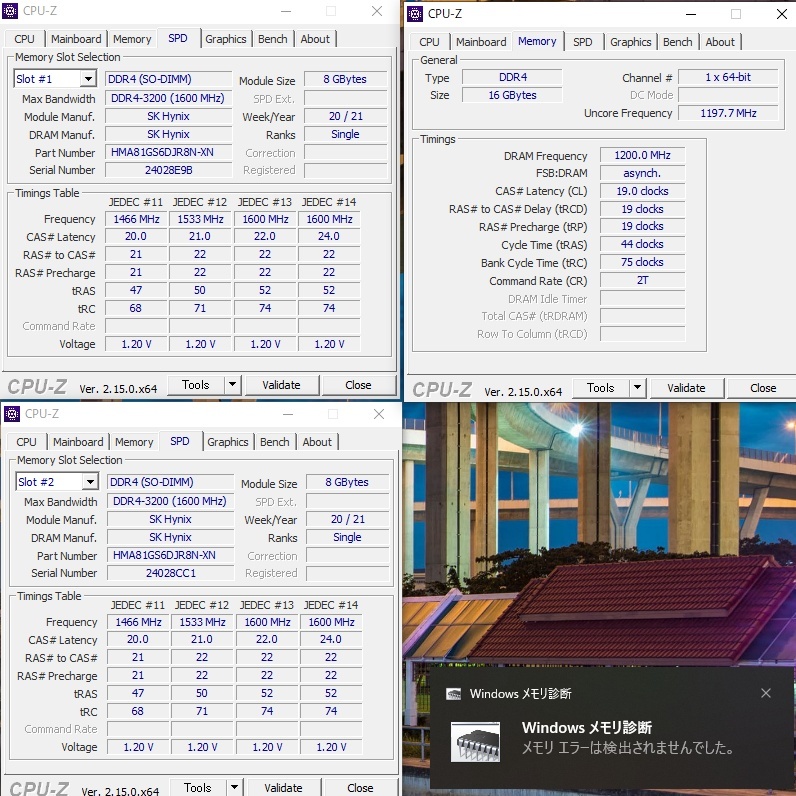796x796 pixels.
Task: Click the small icon beside notification title
Action: pyautogui.click(x=453, y=693)
